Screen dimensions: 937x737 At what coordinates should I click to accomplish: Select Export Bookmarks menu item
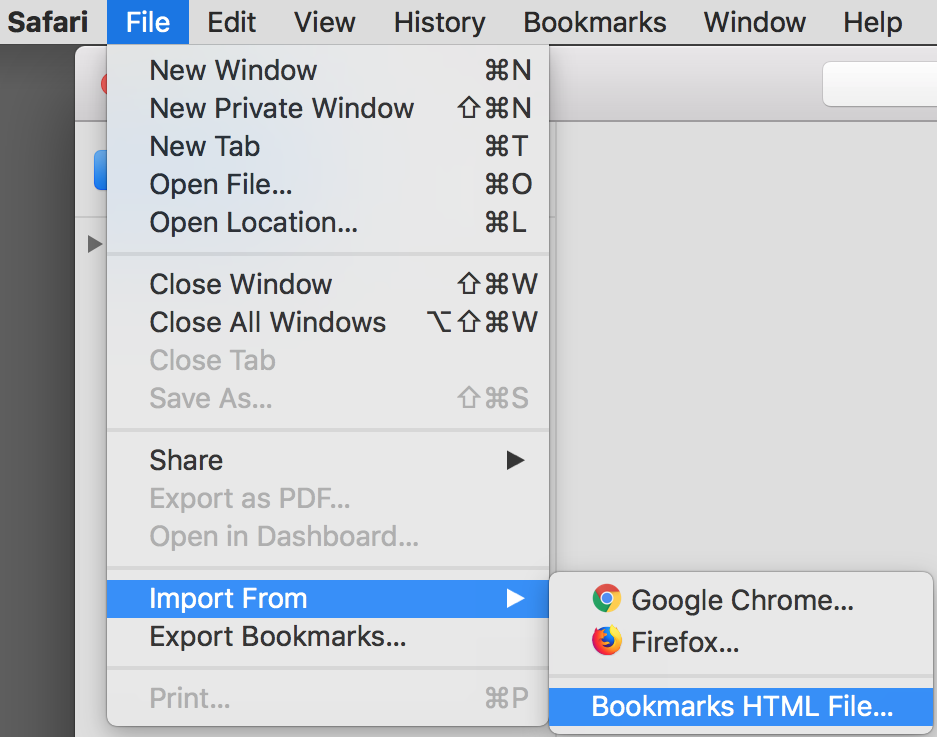[277, 636]
